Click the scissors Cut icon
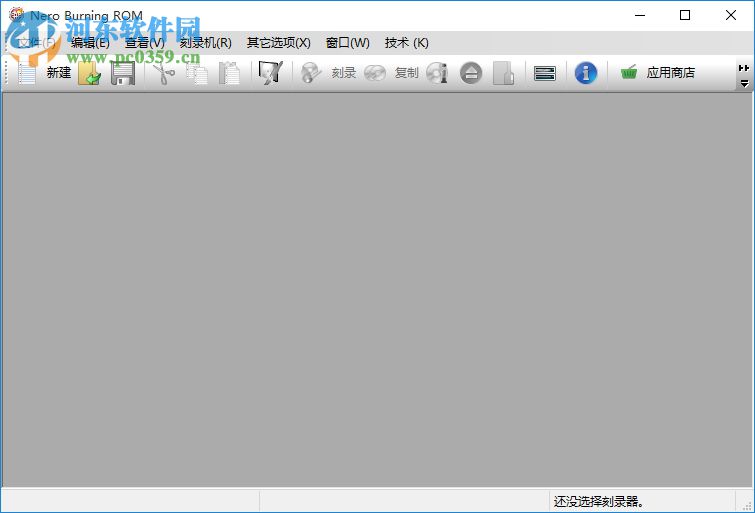 [x=164, y=73]
